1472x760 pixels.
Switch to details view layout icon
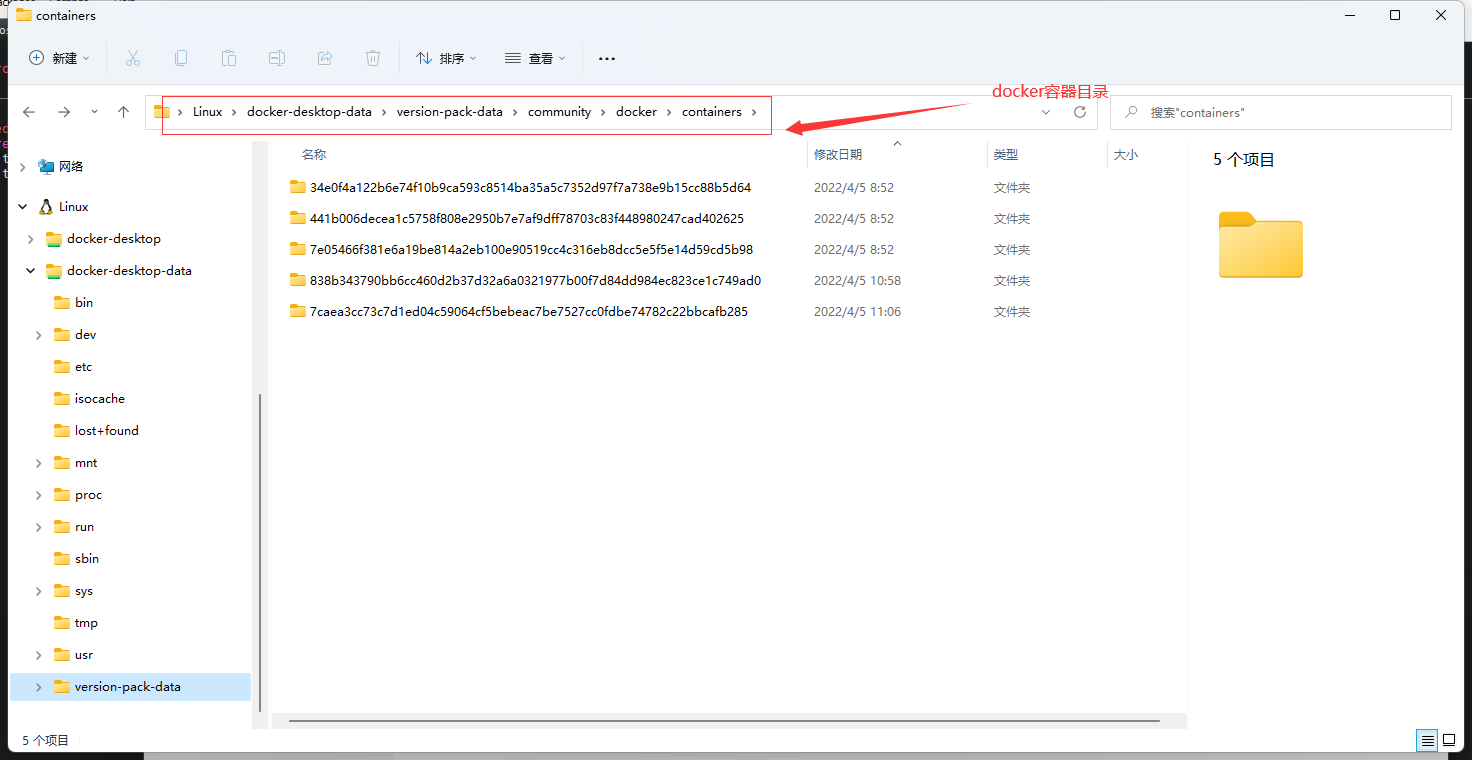point(1427,741)
